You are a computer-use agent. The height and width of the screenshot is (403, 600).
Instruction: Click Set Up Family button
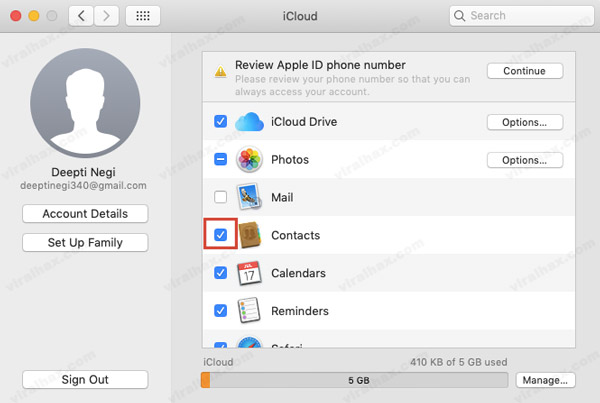coord(85,242)
